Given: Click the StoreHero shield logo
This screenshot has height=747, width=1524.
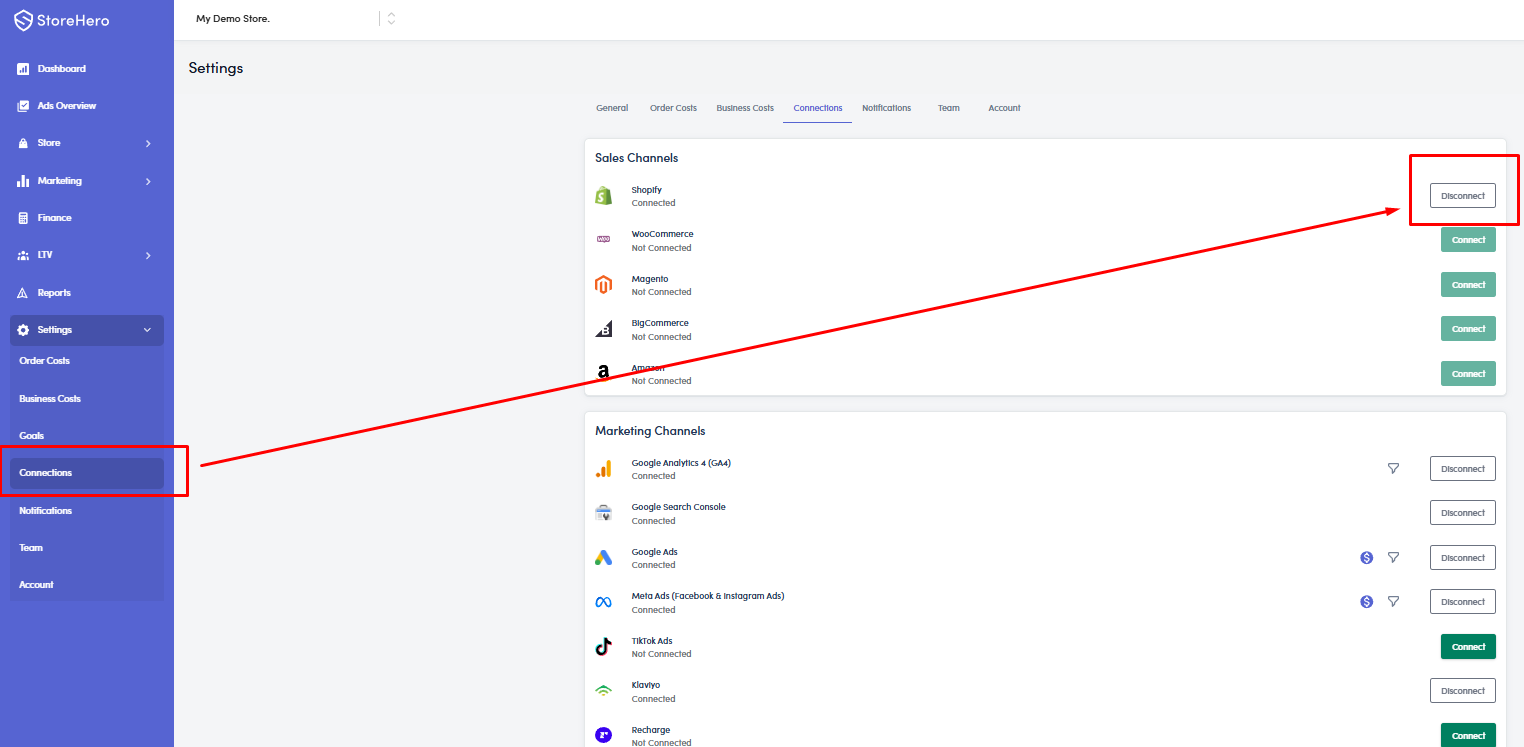Looking at the screenshot, I should pos(24,20).
